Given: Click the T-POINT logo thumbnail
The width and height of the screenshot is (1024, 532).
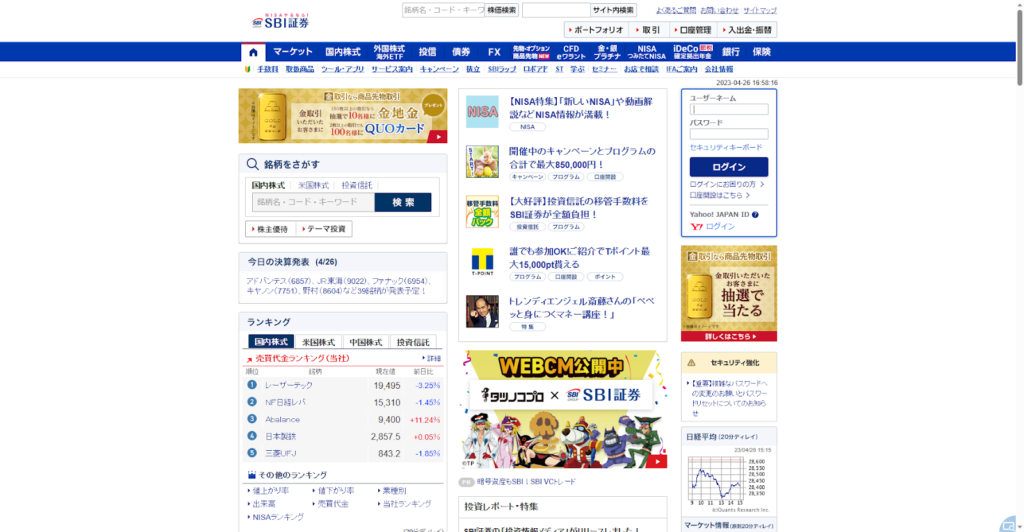Looking at the screenshot, I should click(x=482, y=261).
